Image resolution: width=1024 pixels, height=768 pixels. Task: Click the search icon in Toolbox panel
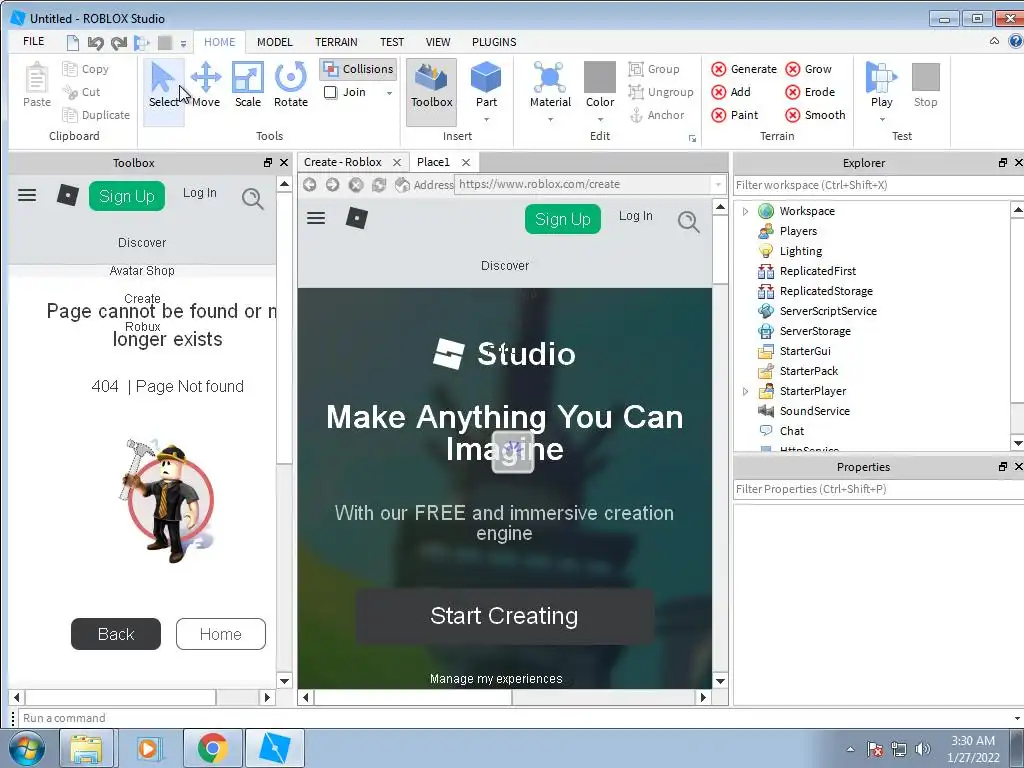tap(253, 199)
